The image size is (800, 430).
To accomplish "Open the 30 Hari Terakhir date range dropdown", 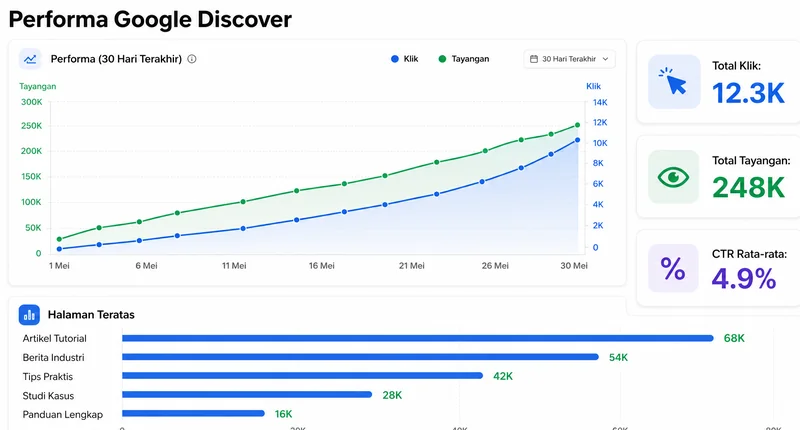I will point(569,59).
